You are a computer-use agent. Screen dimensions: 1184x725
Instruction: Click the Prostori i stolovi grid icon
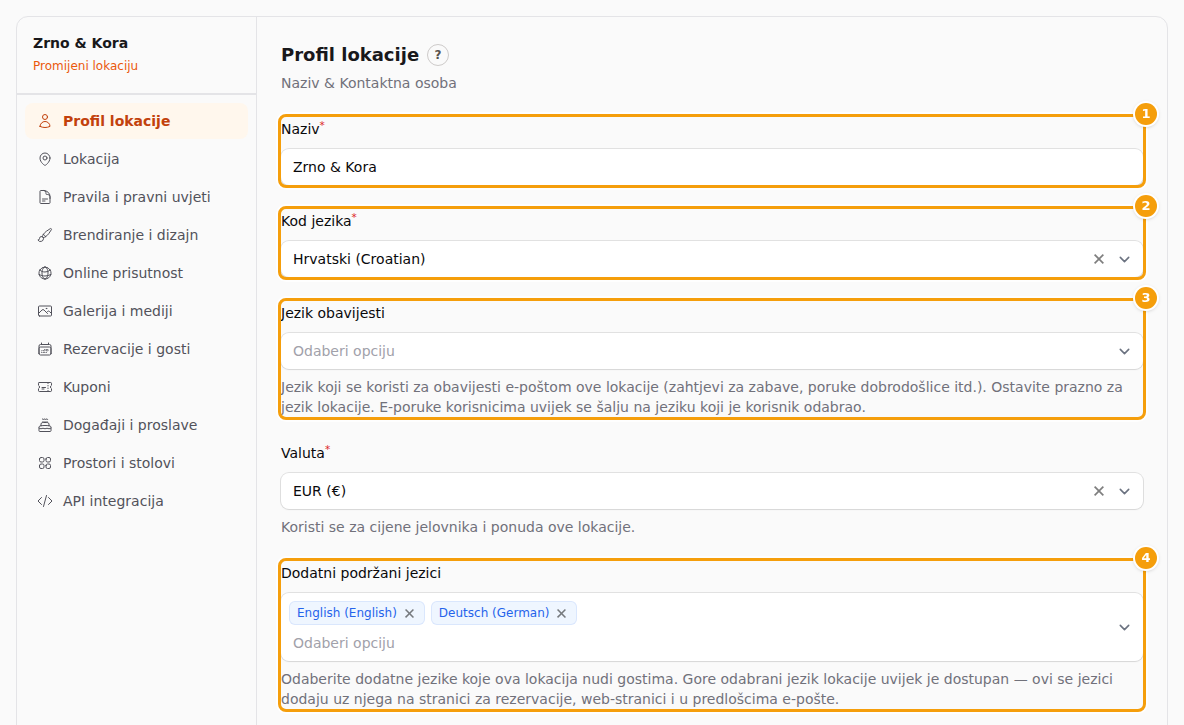(45, 463)
